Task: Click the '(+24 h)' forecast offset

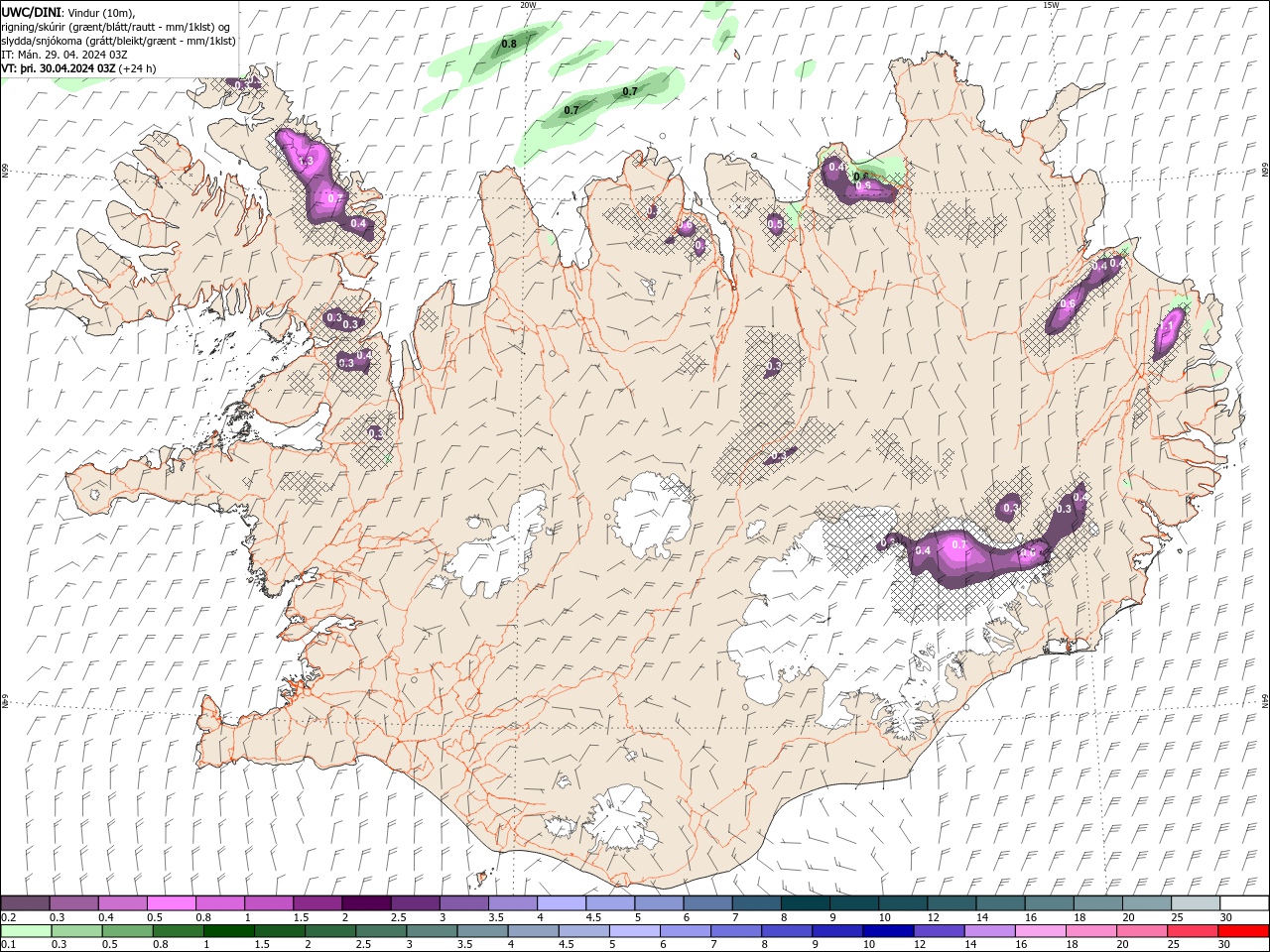Action: pyautogui.click(x=137, y=68)
